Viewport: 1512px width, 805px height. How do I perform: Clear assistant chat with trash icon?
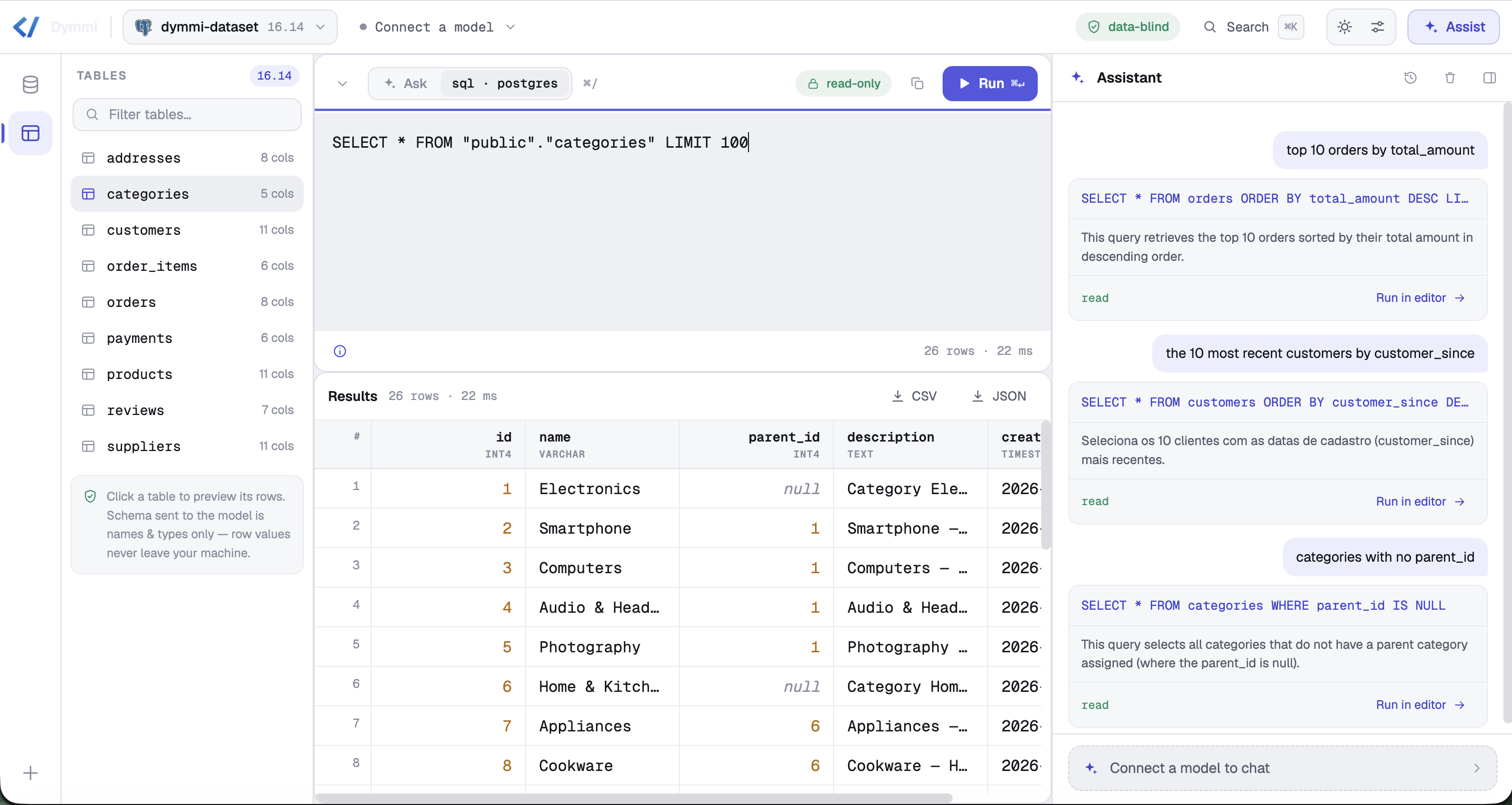click(x=1450, y=78)
